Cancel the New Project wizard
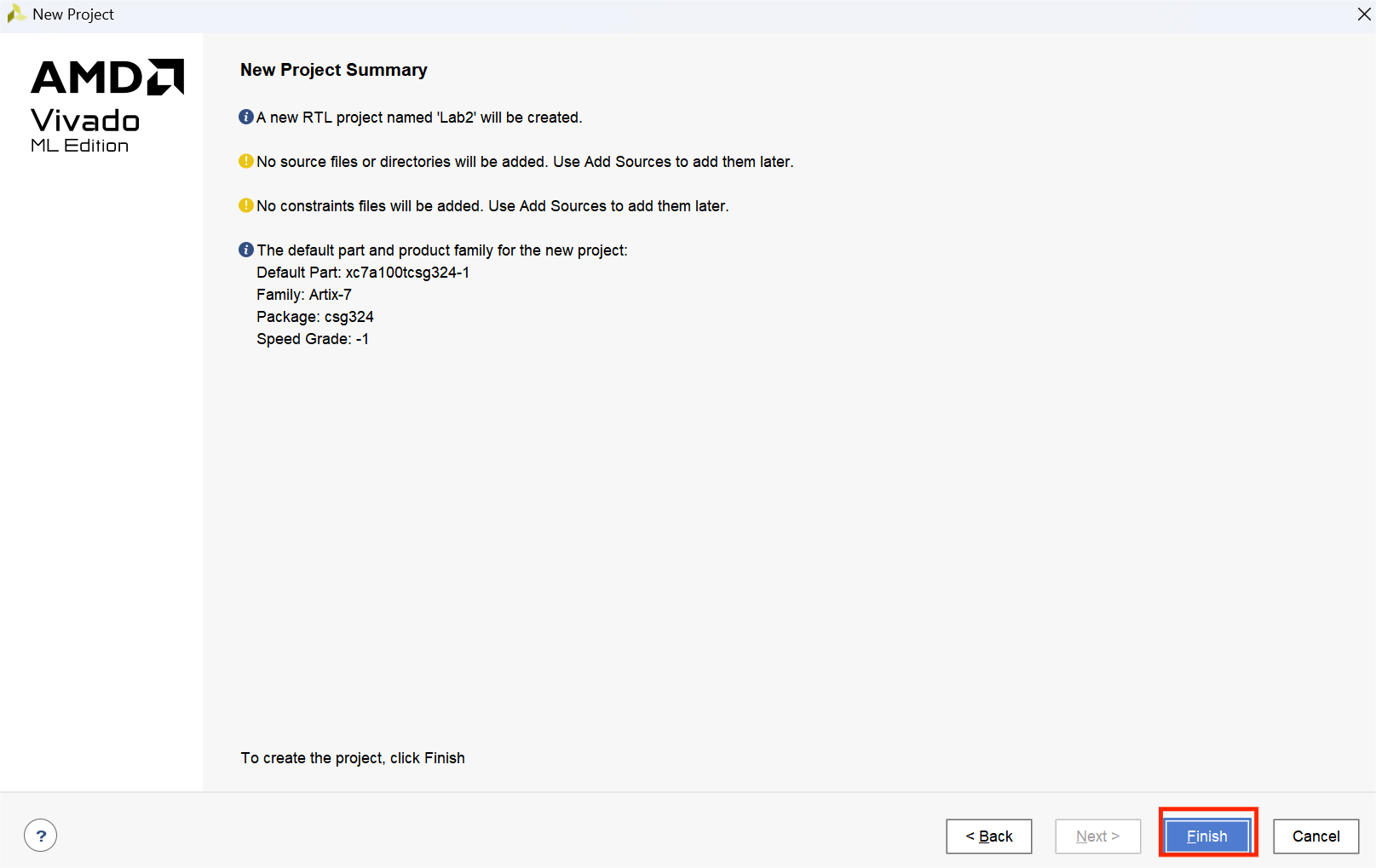 point(1316,836)
